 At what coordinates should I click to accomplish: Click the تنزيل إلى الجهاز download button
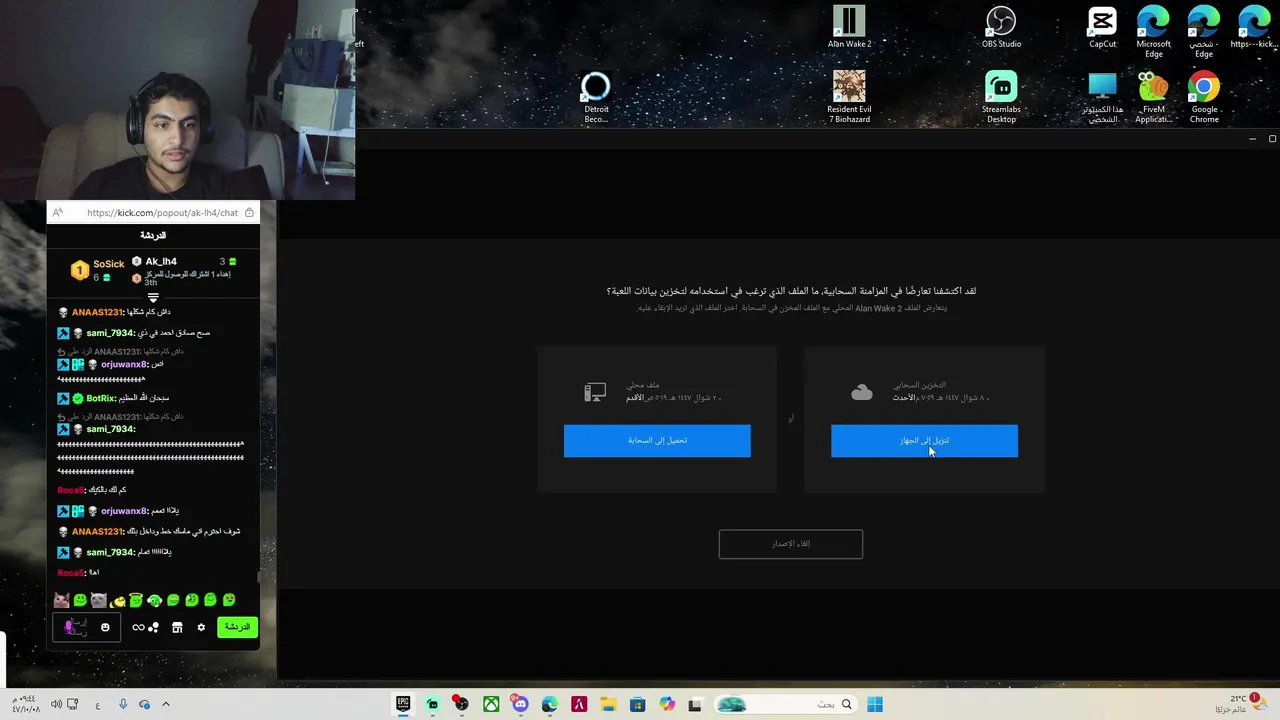[x=924, y=441]
